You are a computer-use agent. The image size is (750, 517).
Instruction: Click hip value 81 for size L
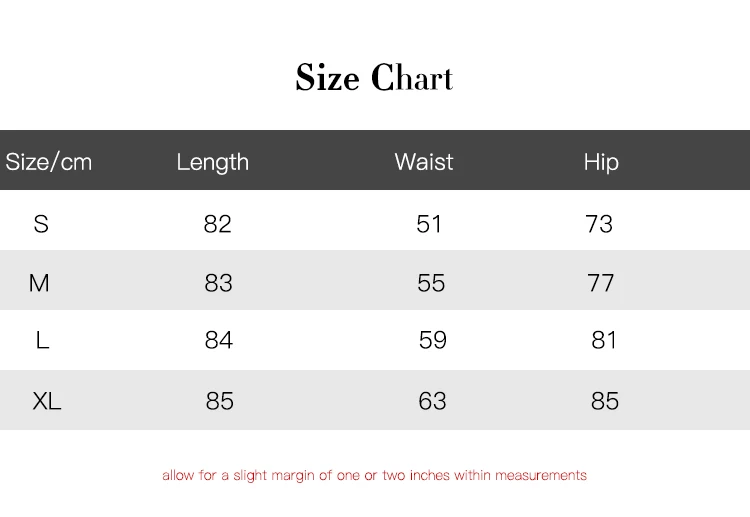[x=604, y=341]
